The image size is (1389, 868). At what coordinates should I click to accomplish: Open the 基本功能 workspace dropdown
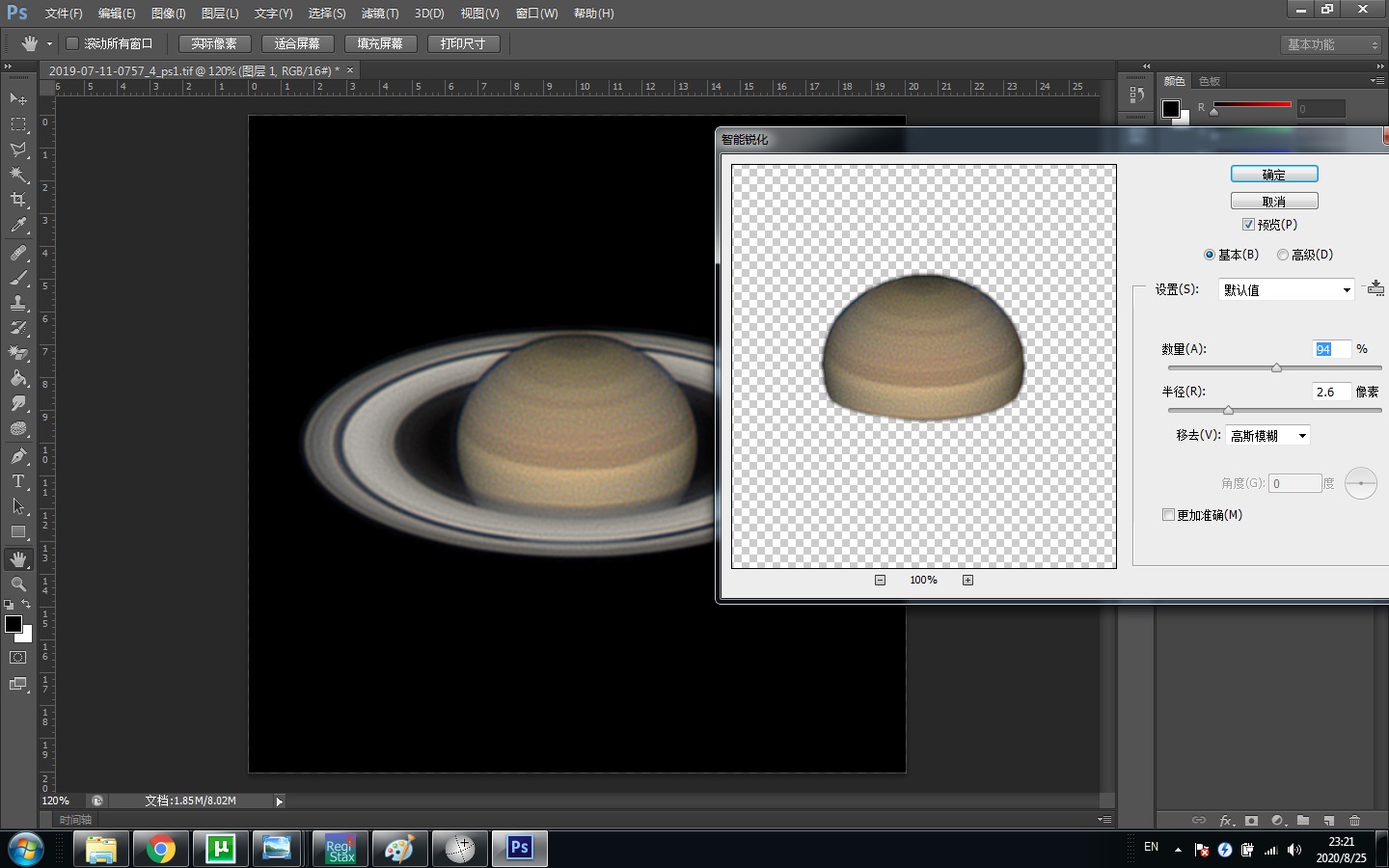[1332, 44]
